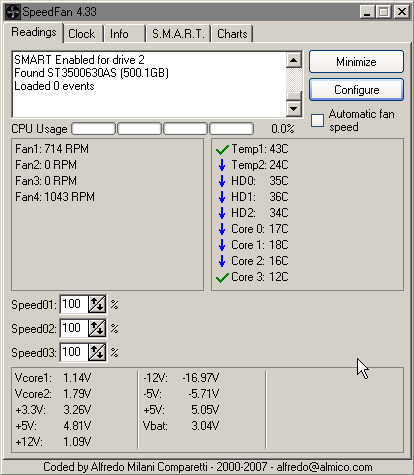
Task: Click the 0.0% CPU usage value
Action: (283, 129)
